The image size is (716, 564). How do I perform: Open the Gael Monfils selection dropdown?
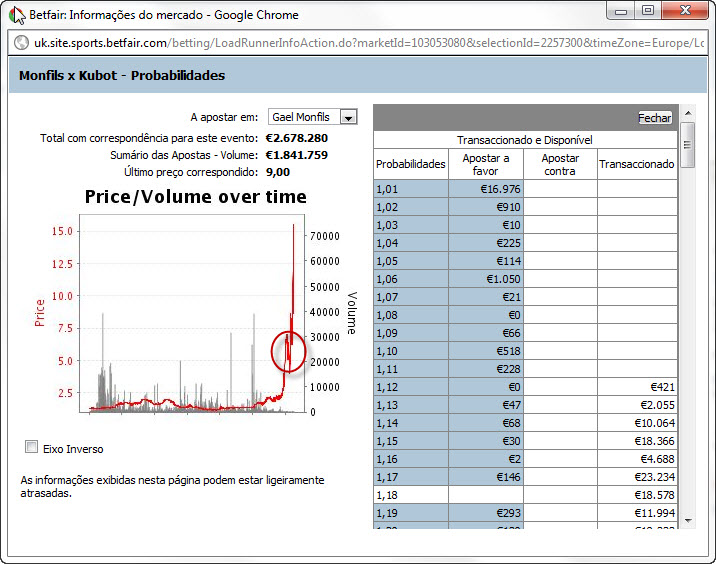tap(312, 117)
